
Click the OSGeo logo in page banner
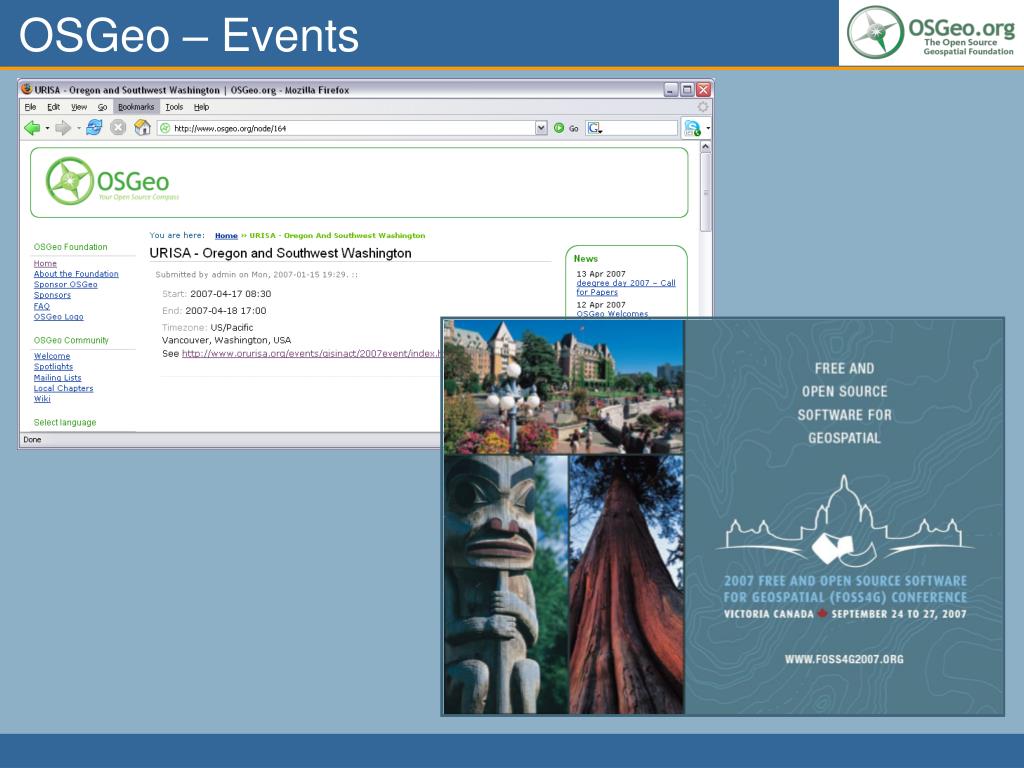pos(111,181)
